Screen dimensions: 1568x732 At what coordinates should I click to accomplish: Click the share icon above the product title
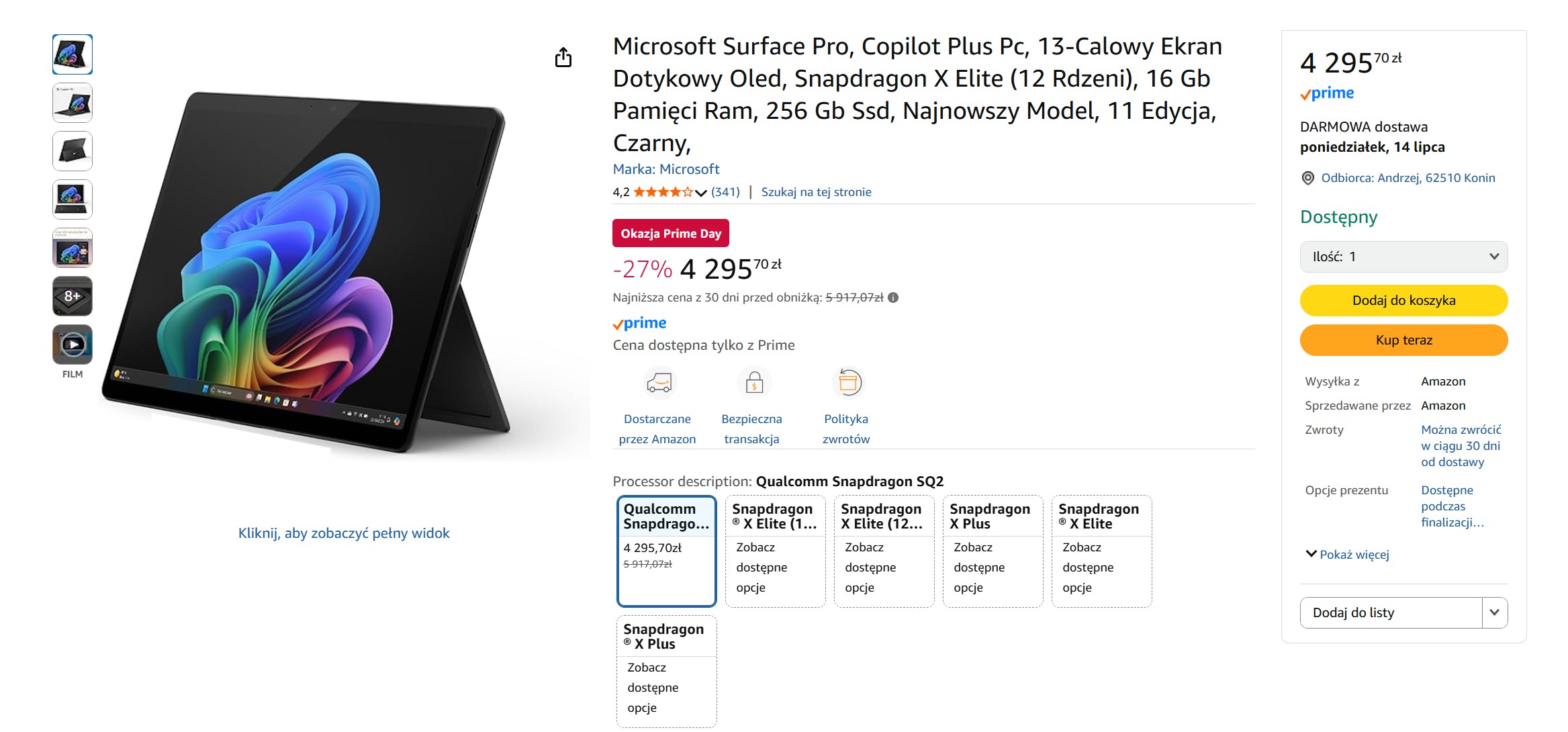tap(565, 57)
